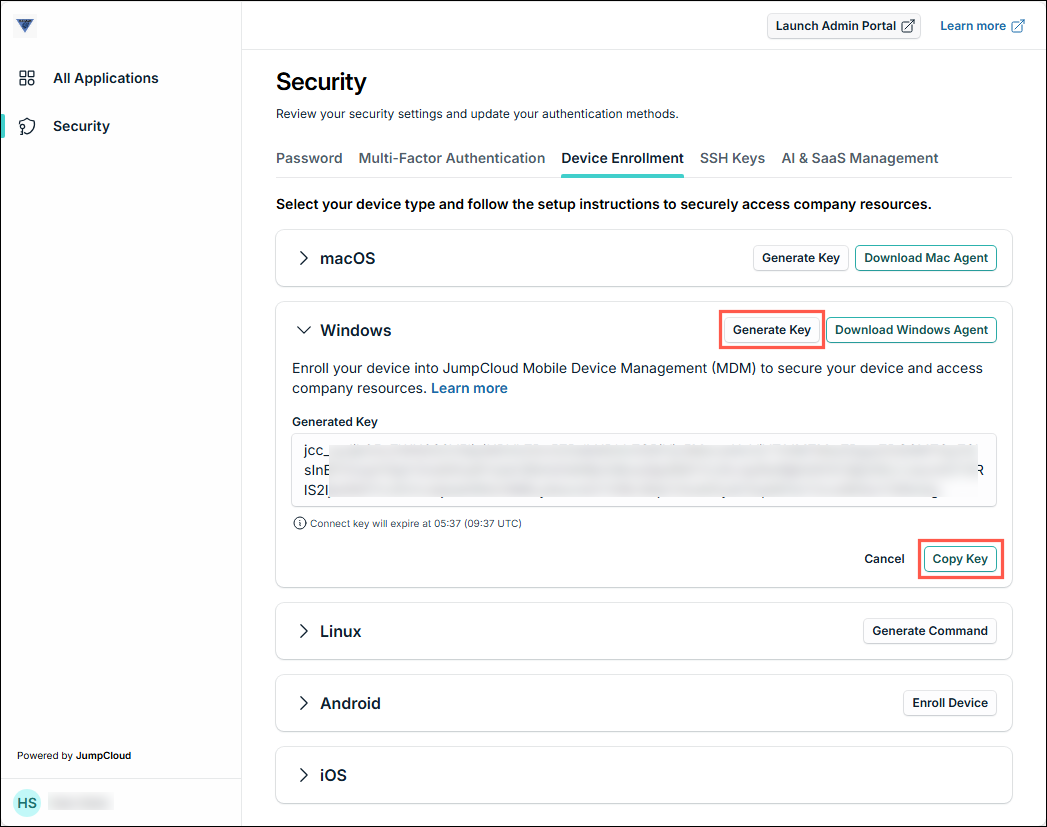
Task: Open Learn more link in Windows description
Action: click(469, 388)
